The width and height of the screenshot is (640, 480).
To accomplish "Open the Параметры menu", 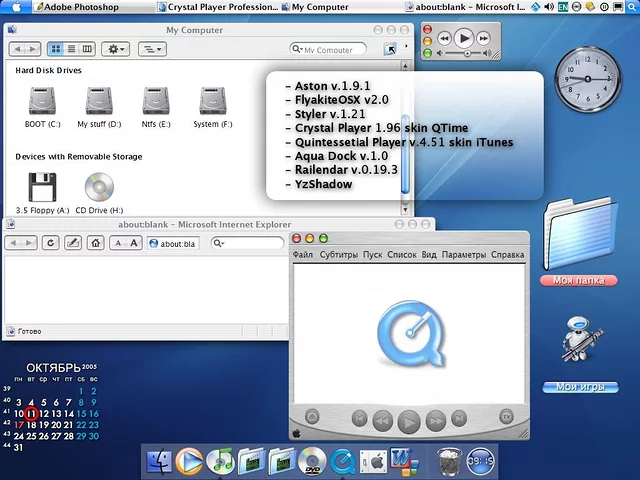I will click(x=464, y=255).
